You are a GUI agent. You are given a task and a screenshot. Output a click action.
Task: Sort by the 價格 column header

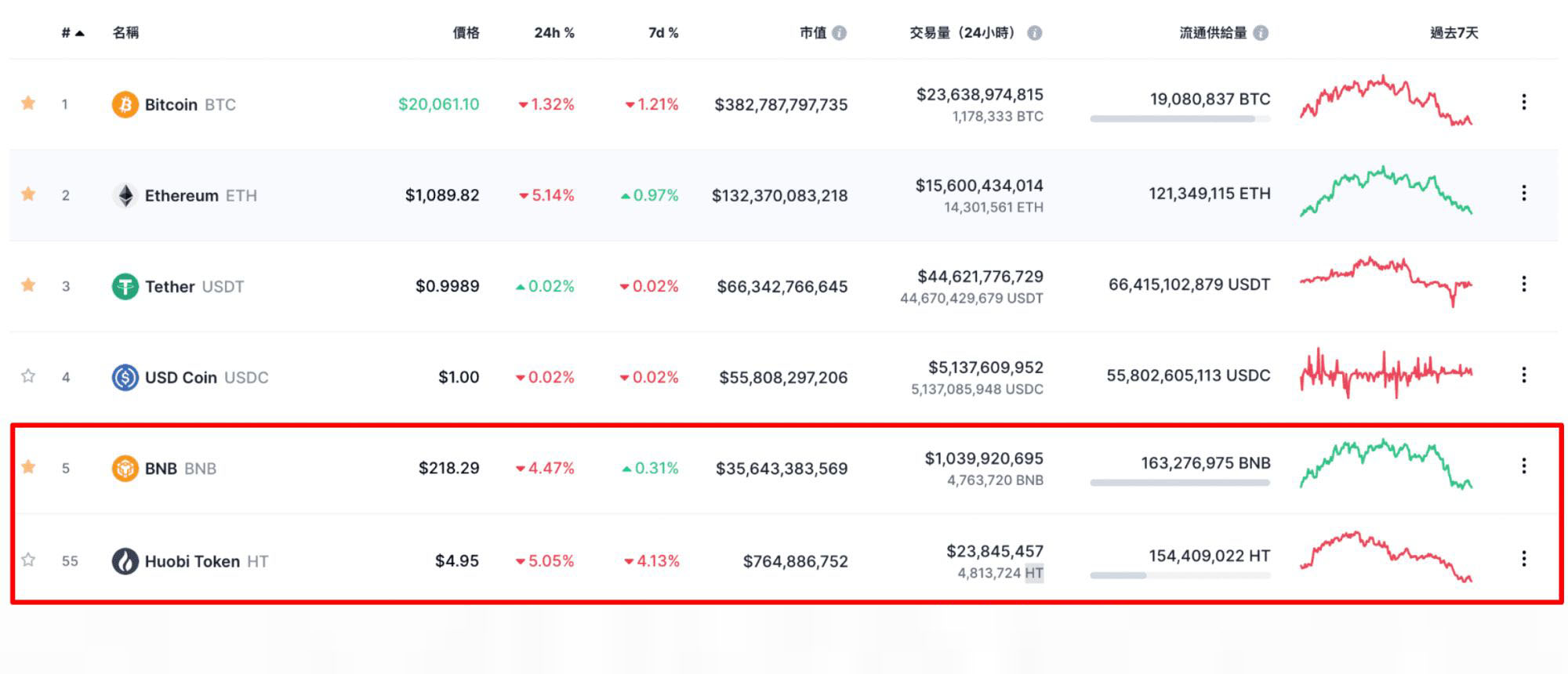click(466, 33)
